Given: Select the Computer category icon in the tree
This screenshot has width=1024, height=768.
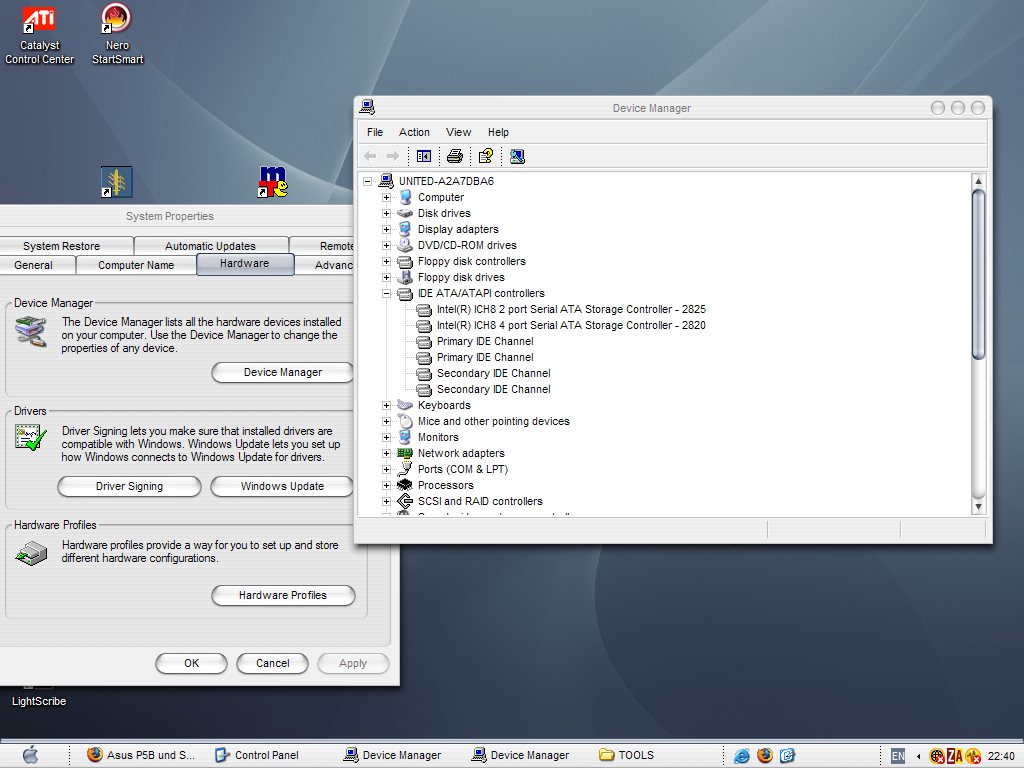Looking at the screenshot, I should coord(406,197).
